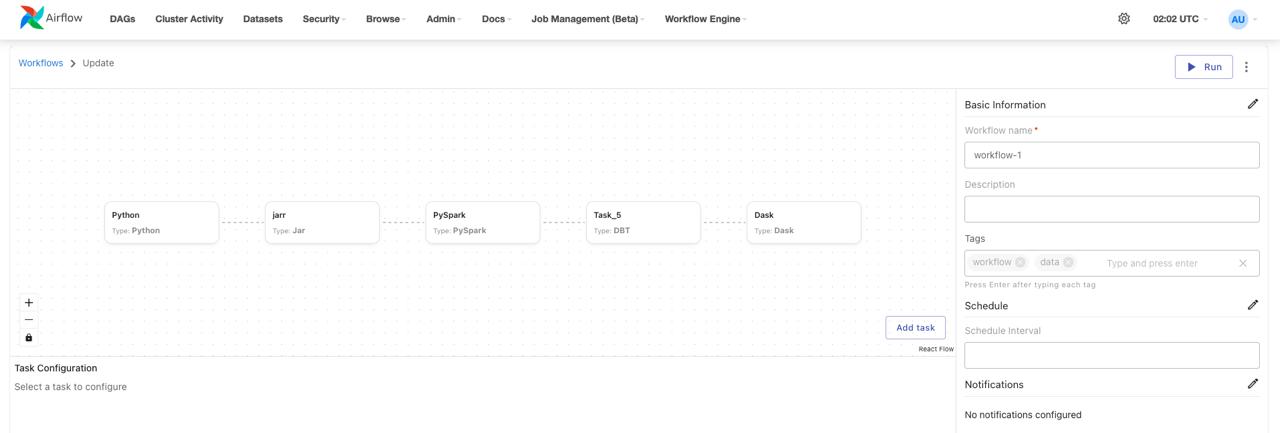Open Cluster Activity menu item
Viewport: 1280px width, 433px height.
(x=189, y=19)
